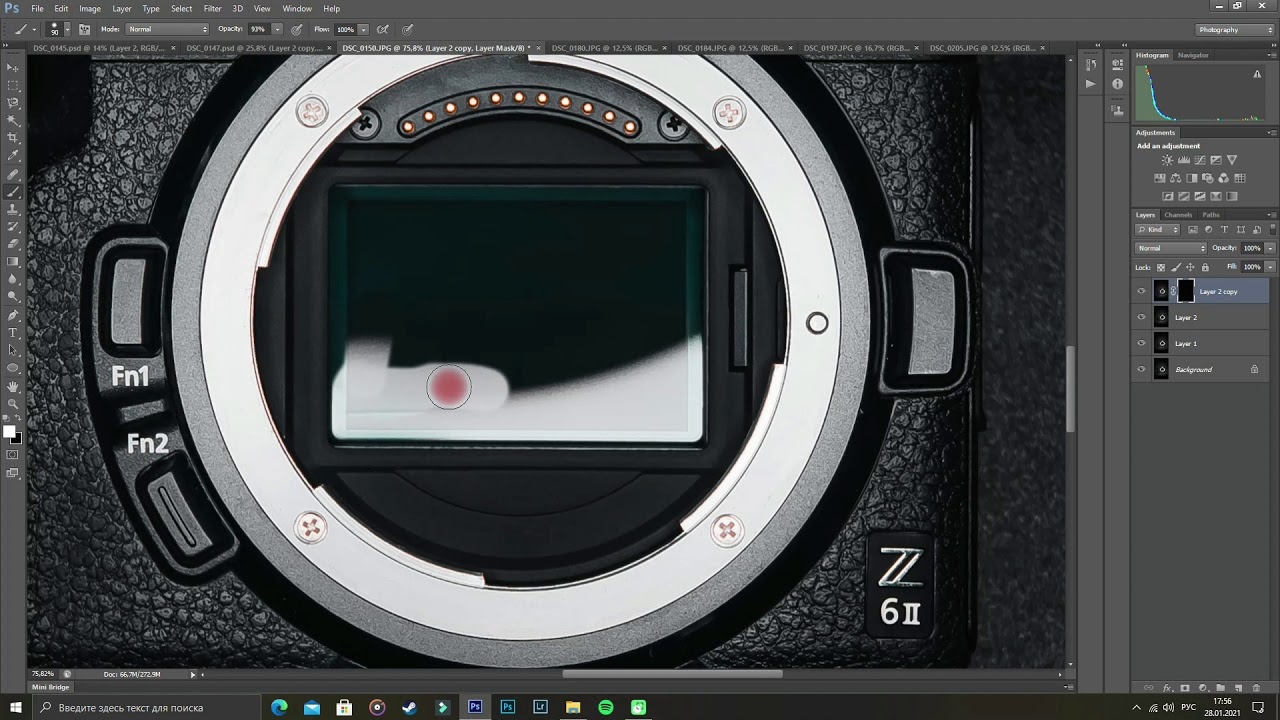
Task: Toggle visibility of Layer 1
Action: point(1141,343)
